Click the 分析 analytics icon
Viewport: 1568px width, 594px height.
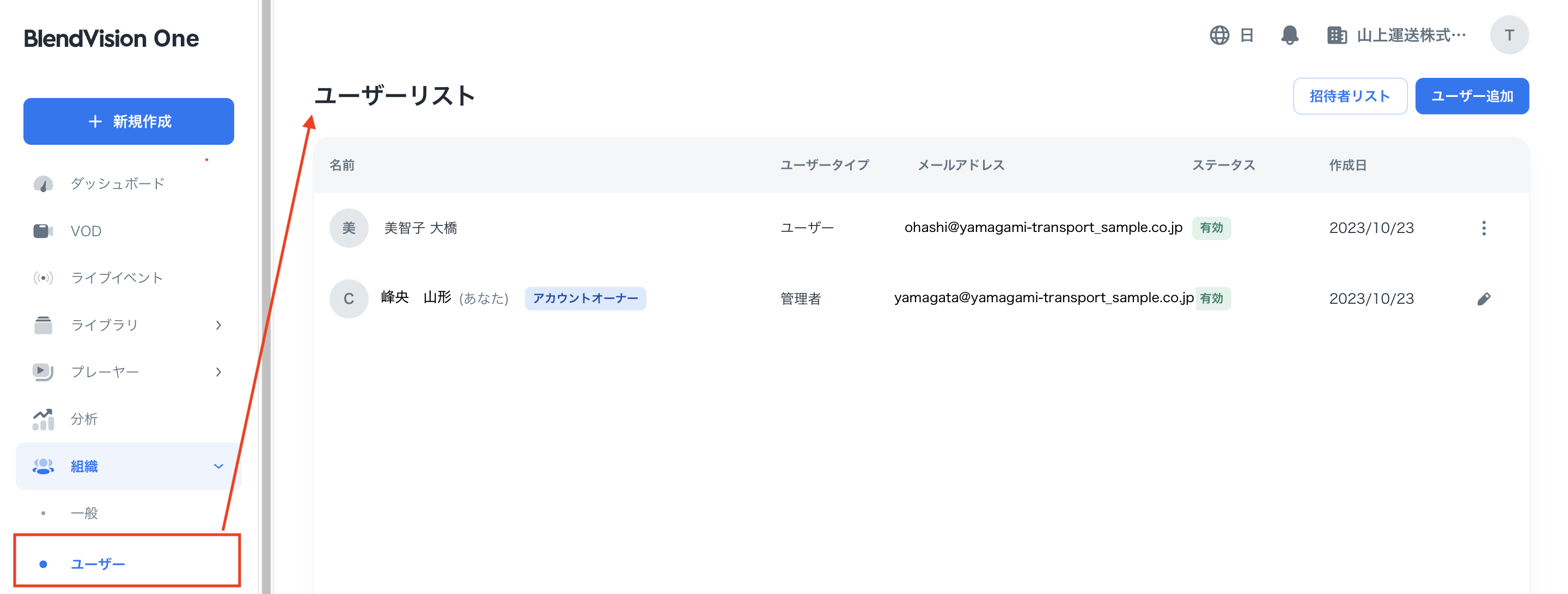tap(42, 419)
